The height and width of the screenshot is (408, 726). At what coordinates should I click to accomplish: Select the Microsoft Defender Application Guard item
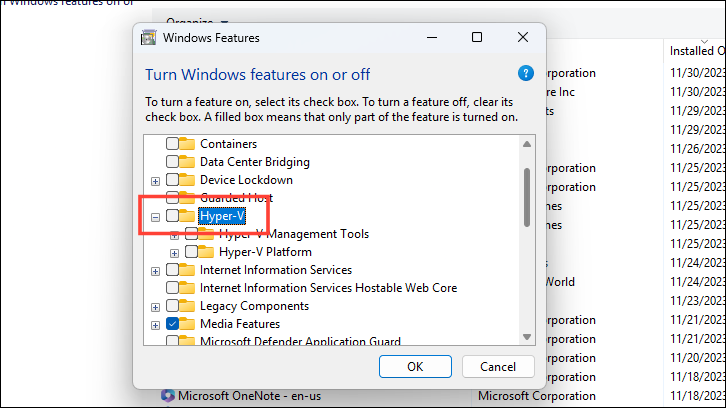click(x=300, y=341)
